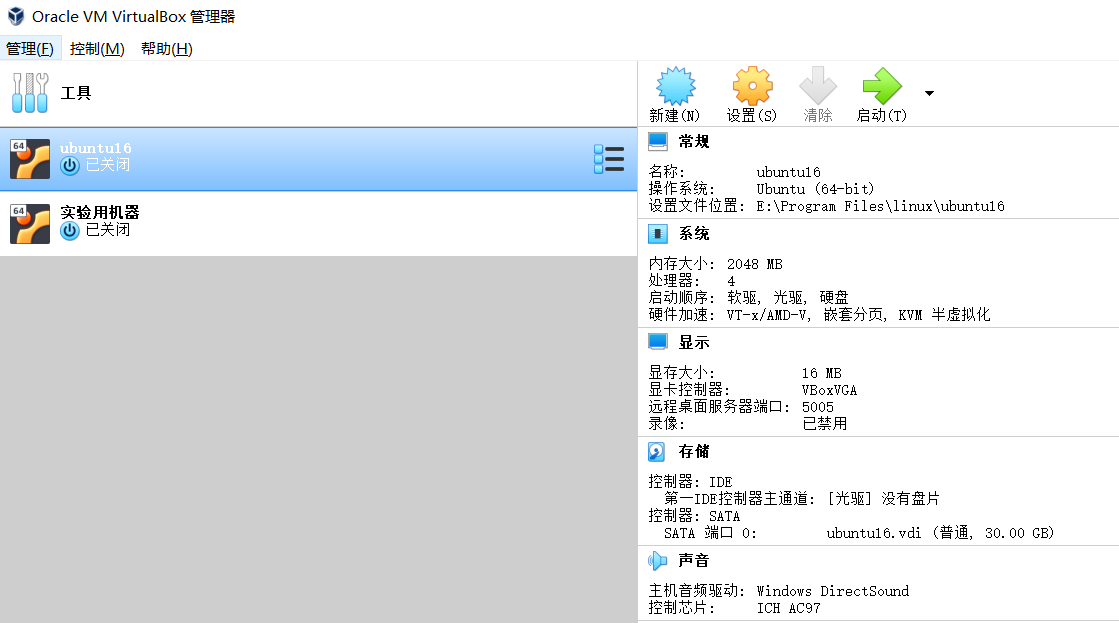Click the 控制器: IDE label
This screenshot has height=623, width=1119.
pyautogui.click(x=690, y=482)
